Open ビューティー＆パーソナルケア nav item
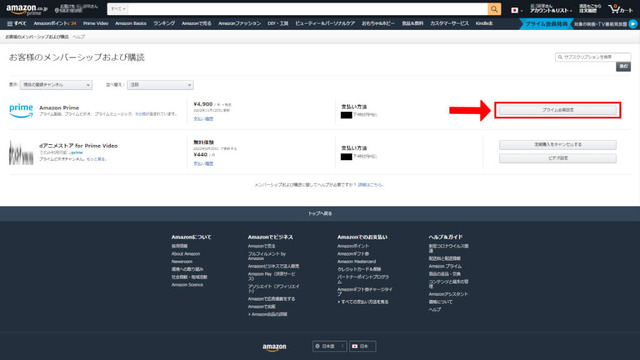640x360 pixels. click(x=325, y=24)
